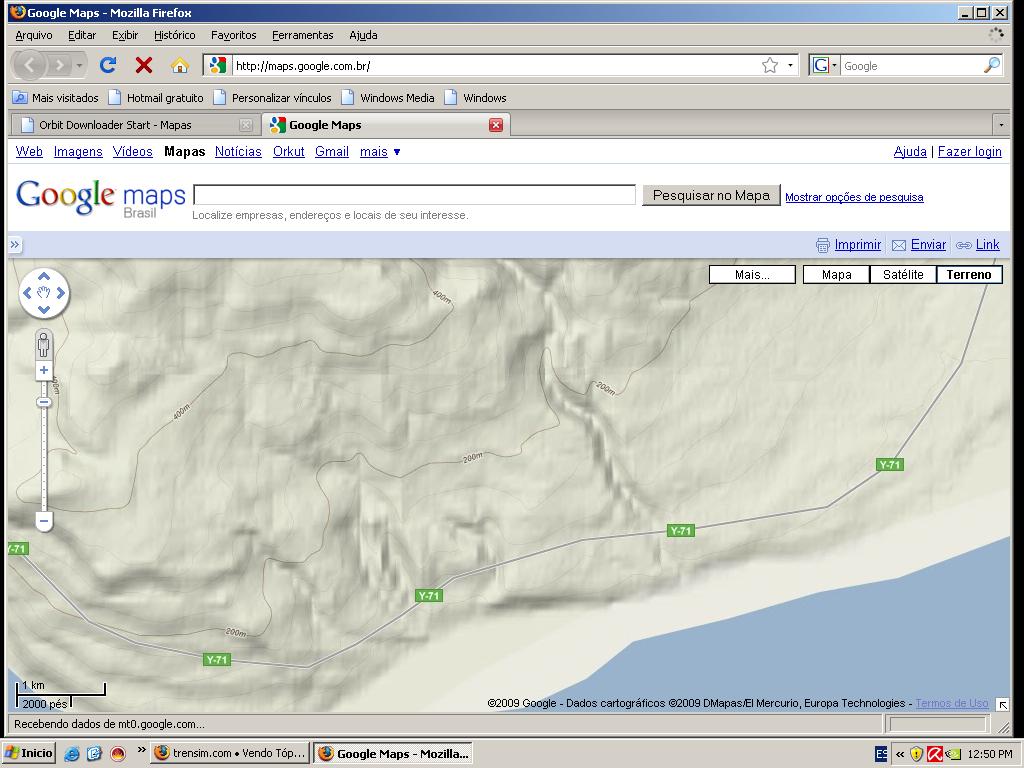Open the Mais... map layers dropdown

click(752, 275)
